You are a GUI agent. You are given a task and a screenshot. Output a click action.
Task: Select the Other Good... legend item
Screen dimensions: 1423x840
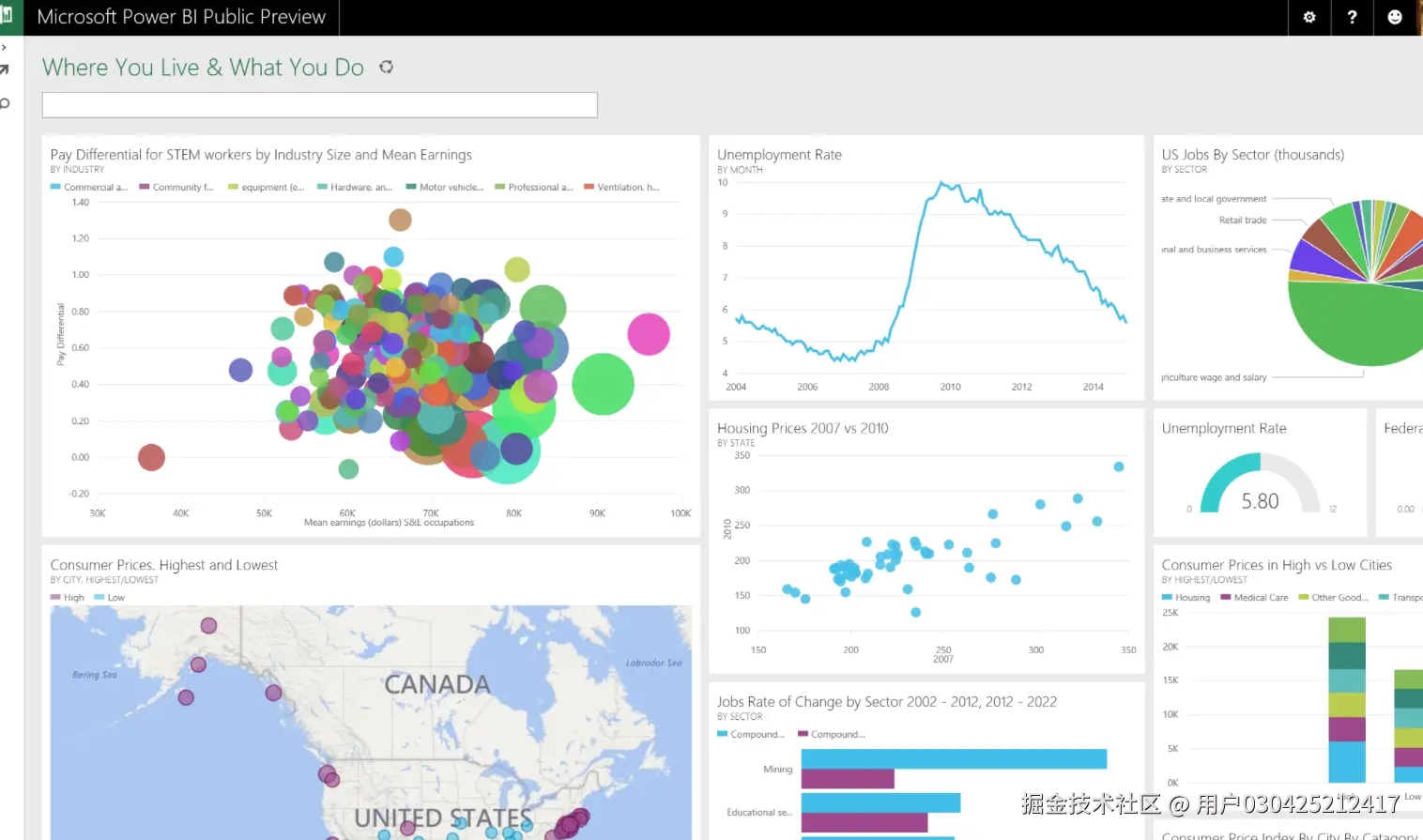tap(1334, 598)
